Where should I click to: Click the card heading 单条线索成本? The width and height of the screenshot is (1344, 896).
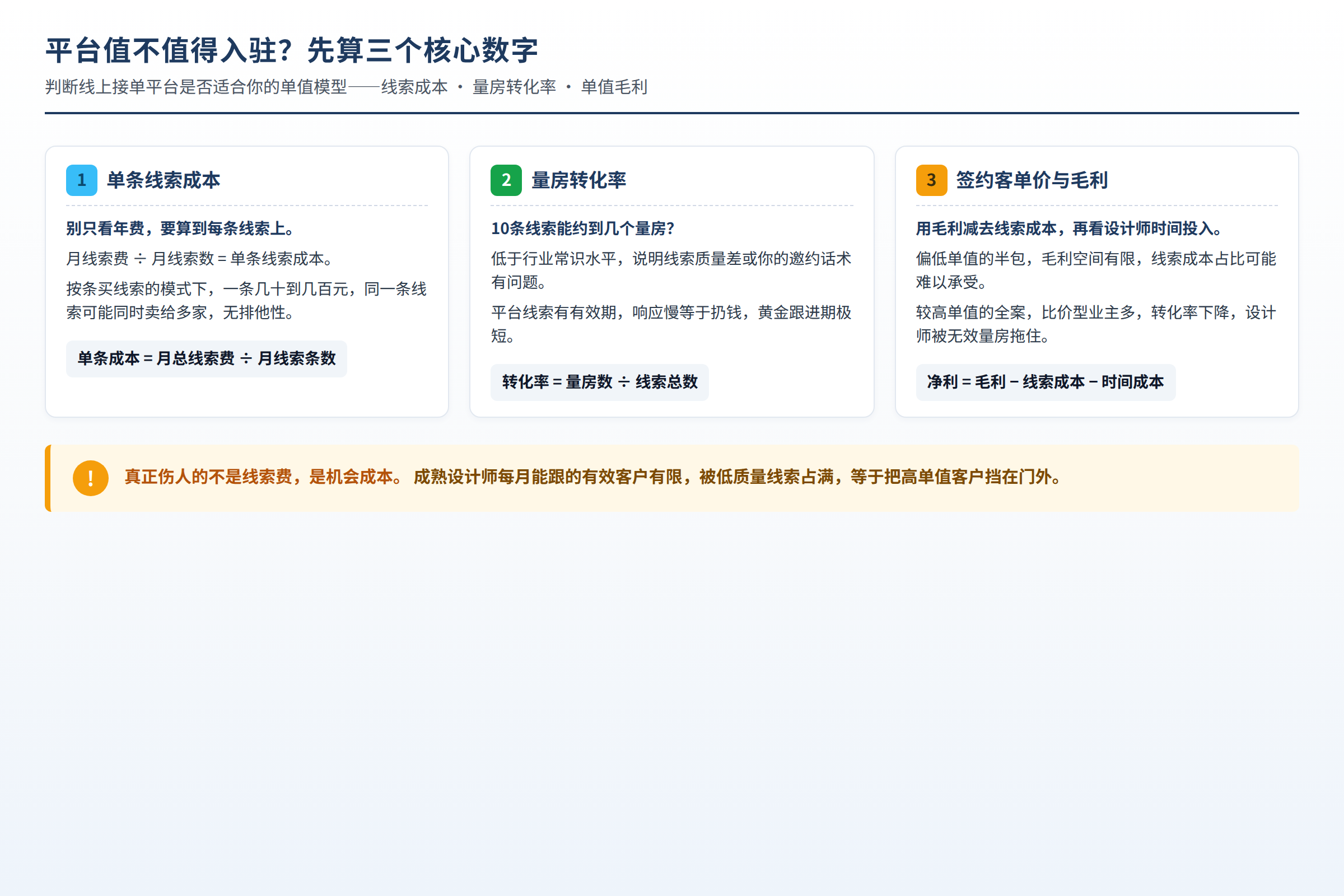tap(164, 180)
